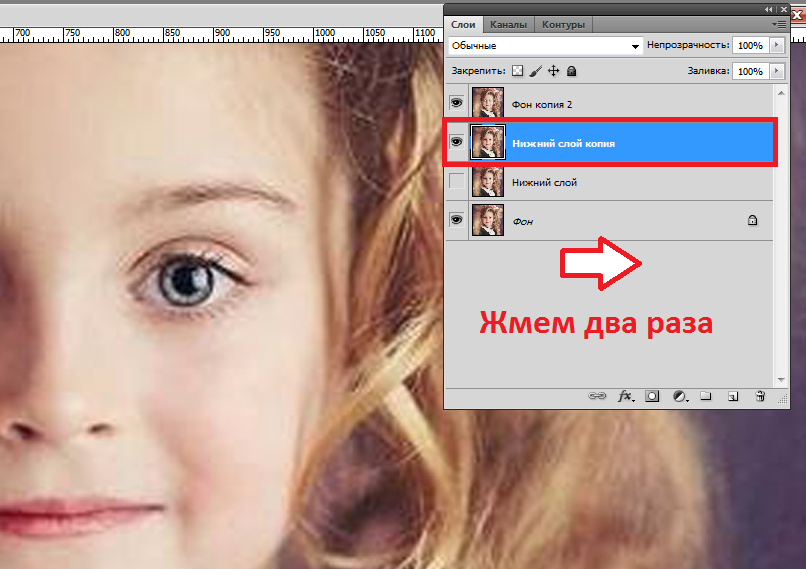The width and height of the screenshot is (806, 569).
Task: Click layers list scrollbar down arrow
Action: [x=781, y=380]
